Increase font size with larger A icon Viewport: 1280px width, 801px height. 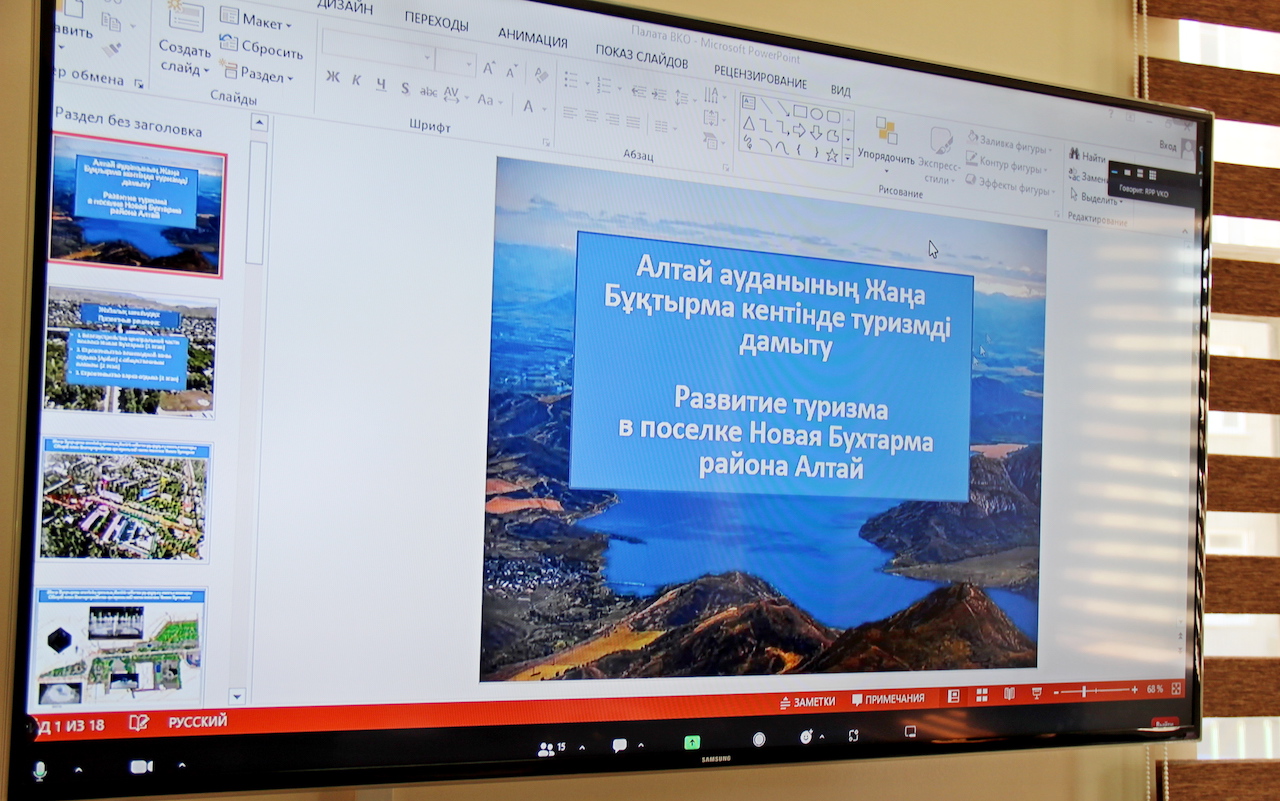(x=489, y=68)
